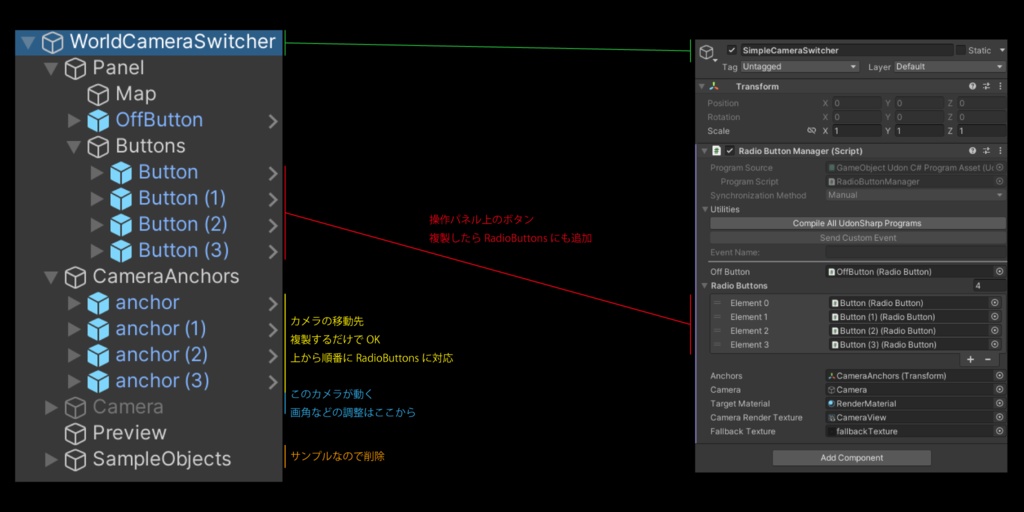1024x512 pixels.
Task: Click the Send Custom Event button
Action: (857, 238)
